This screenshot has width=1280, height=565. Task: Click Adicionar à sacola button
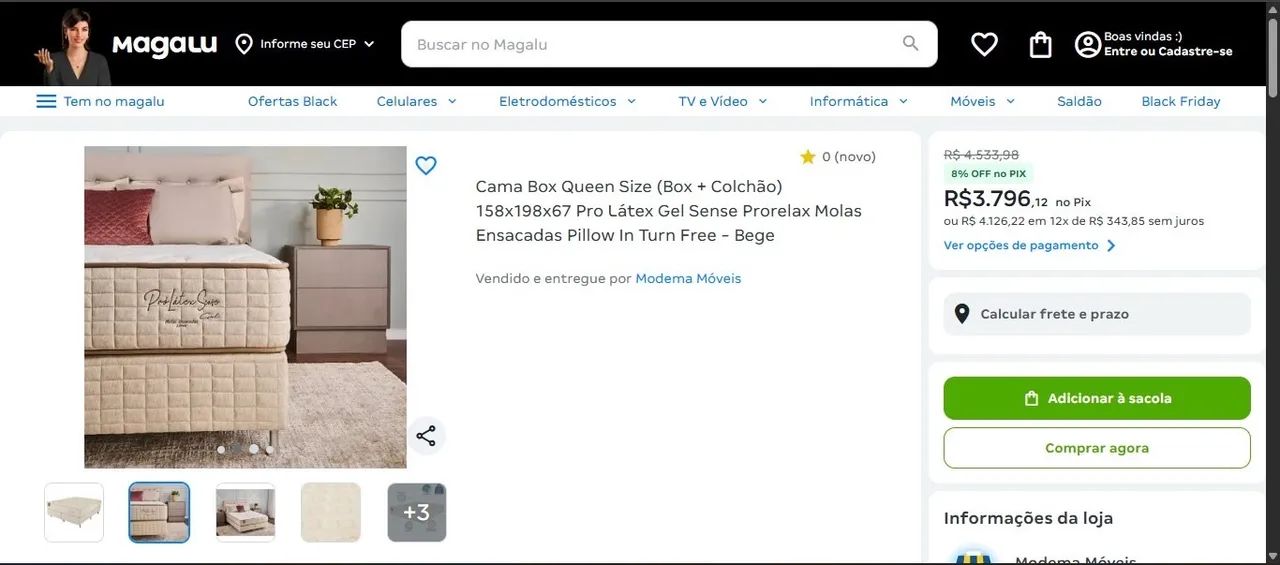[1097, 398]
